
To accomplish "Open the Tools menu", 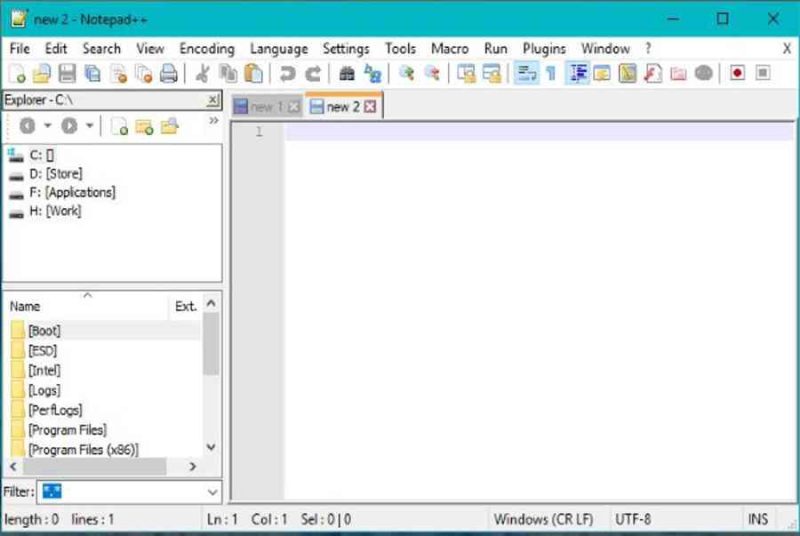I will pyautogui.click(x=401, y=49).
